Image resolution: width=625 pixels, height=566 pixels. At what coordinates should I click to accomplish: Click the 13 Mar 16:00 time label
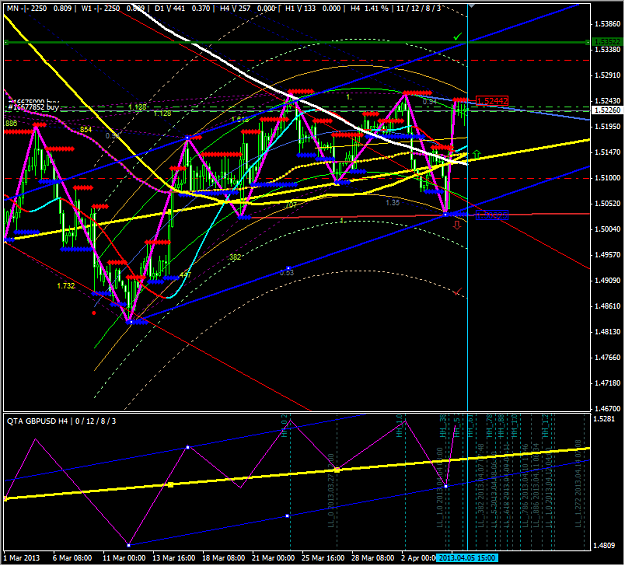pos(174,558)
